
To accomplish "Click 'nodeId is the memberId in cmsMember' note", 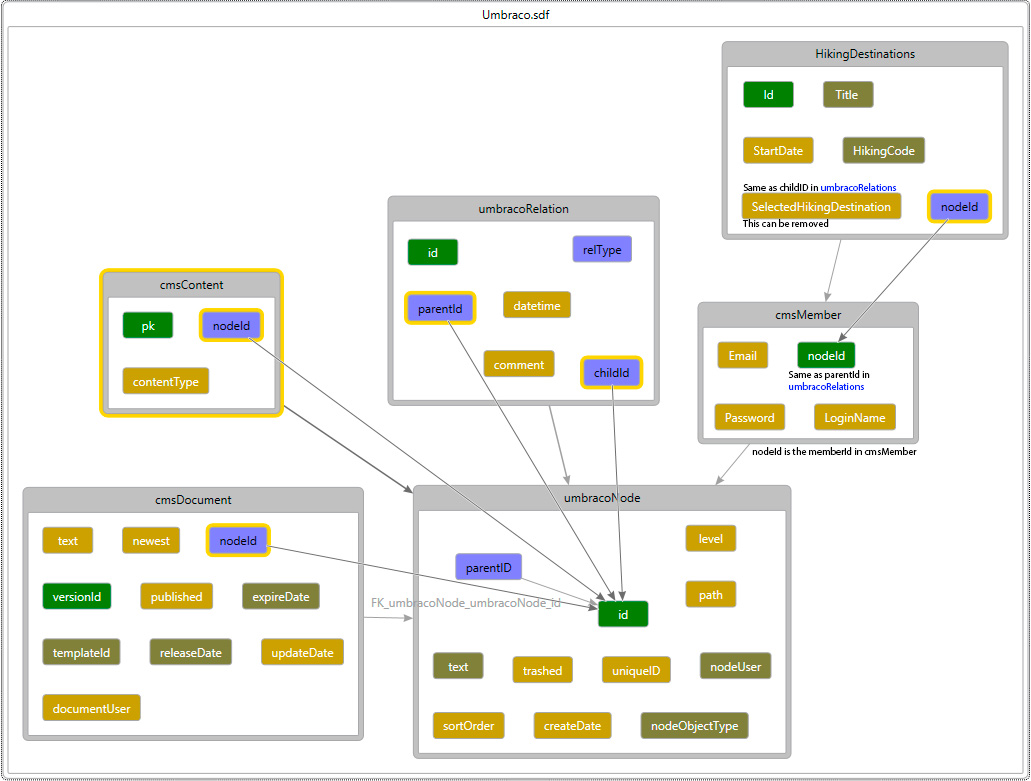I will pos(834,452).
